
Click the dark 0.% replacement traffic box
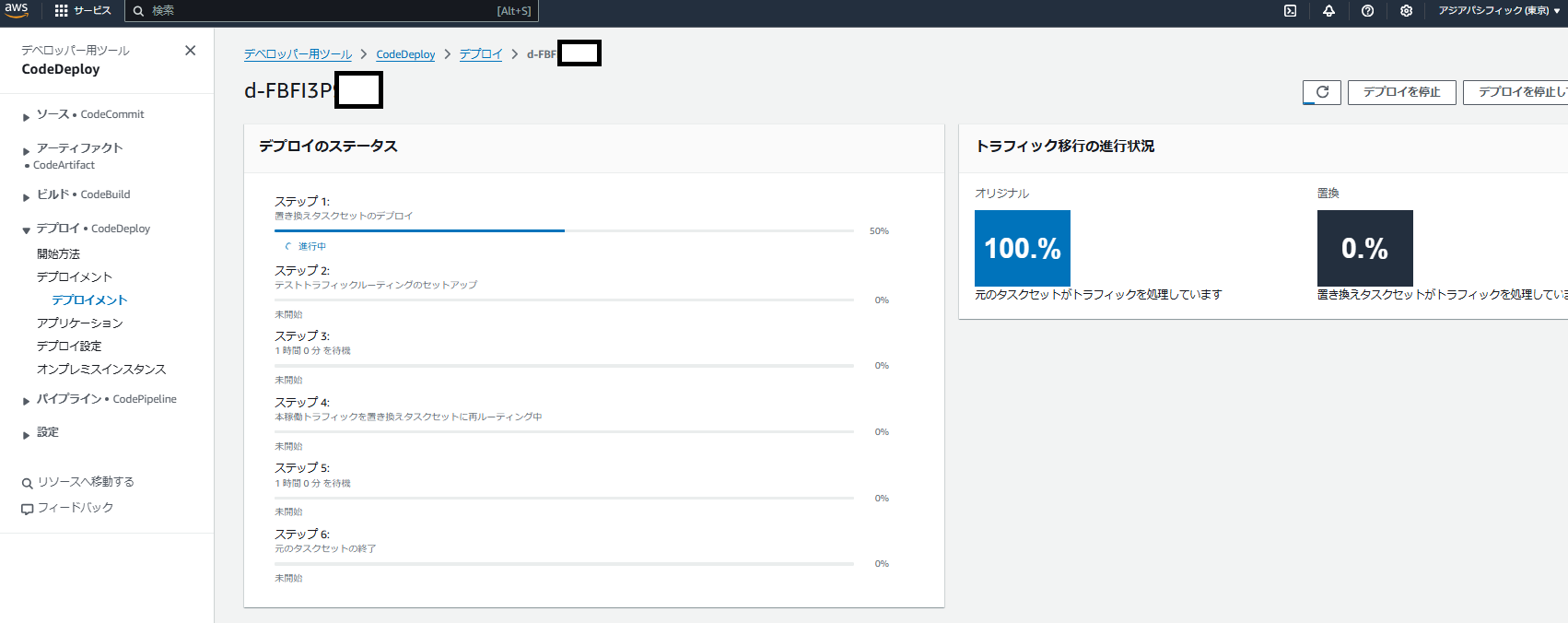(x=1365, y=248)
